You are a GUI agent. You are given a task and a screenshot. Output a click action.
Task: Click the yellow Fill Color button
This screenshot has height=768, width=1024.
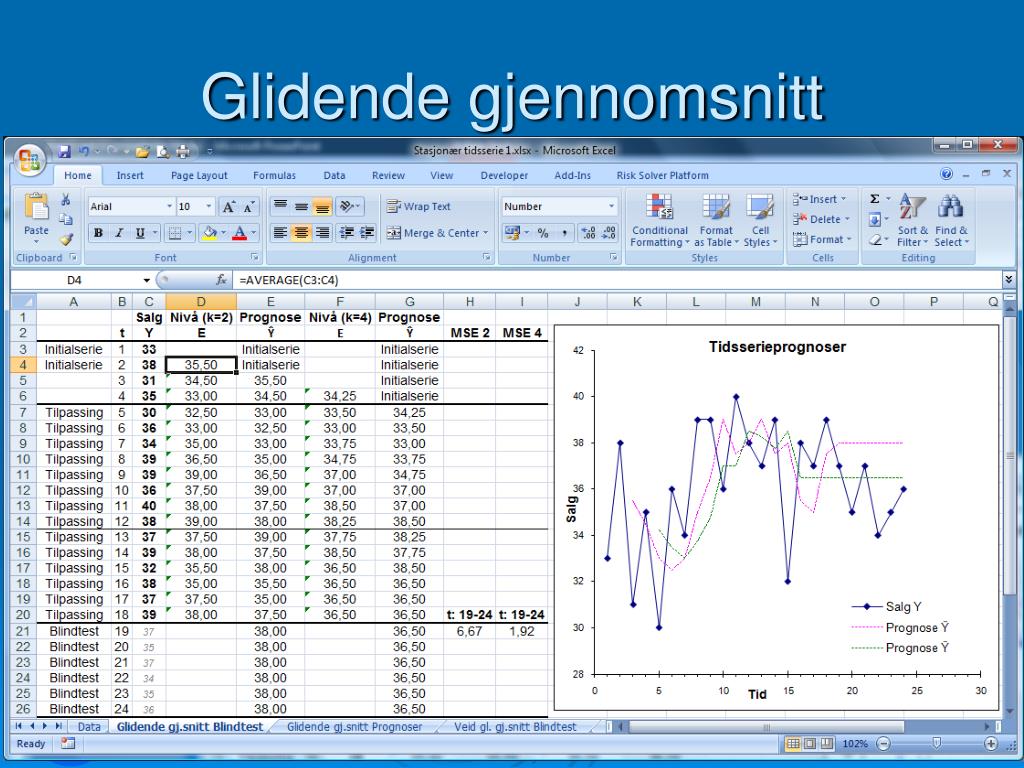(210, 233)
